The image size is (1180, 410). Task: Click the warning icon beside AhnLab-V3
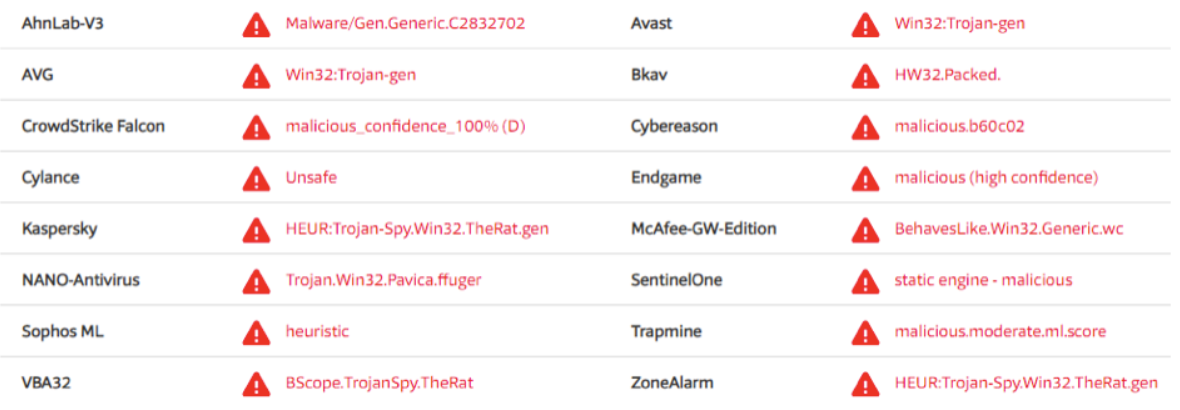[256, 25]
